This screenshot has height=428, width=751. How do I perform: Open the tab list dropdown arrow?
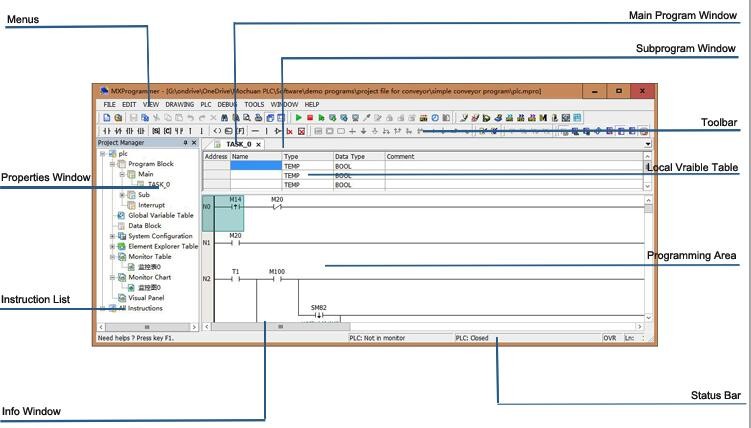coord(647,144)
